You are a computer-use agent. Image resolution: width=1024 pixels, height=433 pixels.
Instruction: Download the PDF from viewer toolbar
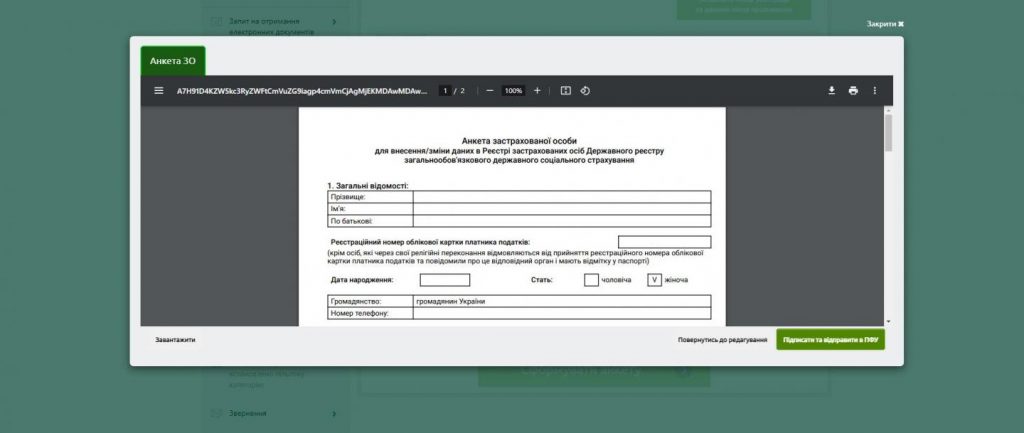coord(831,91)
